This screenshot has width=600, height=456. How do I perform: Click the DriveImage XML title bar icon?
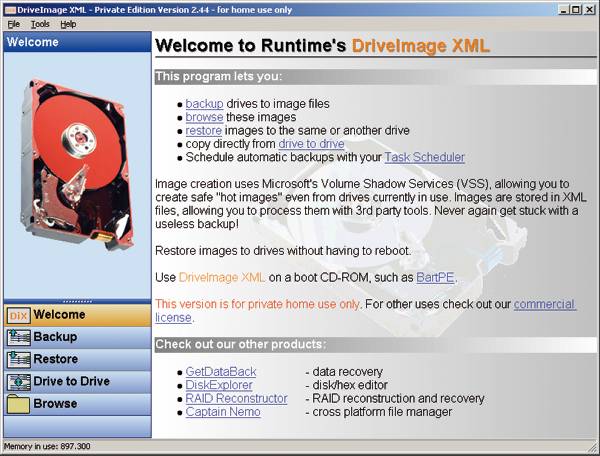click(x=9, y=10)
